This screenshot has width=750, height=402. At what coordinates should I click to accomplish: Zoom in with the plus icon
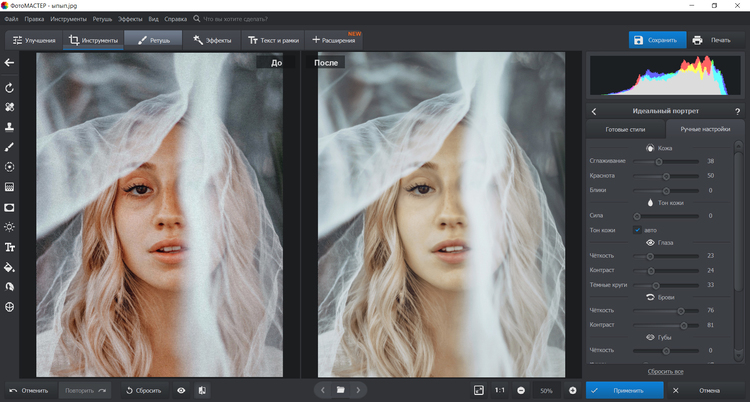point(573,389)
